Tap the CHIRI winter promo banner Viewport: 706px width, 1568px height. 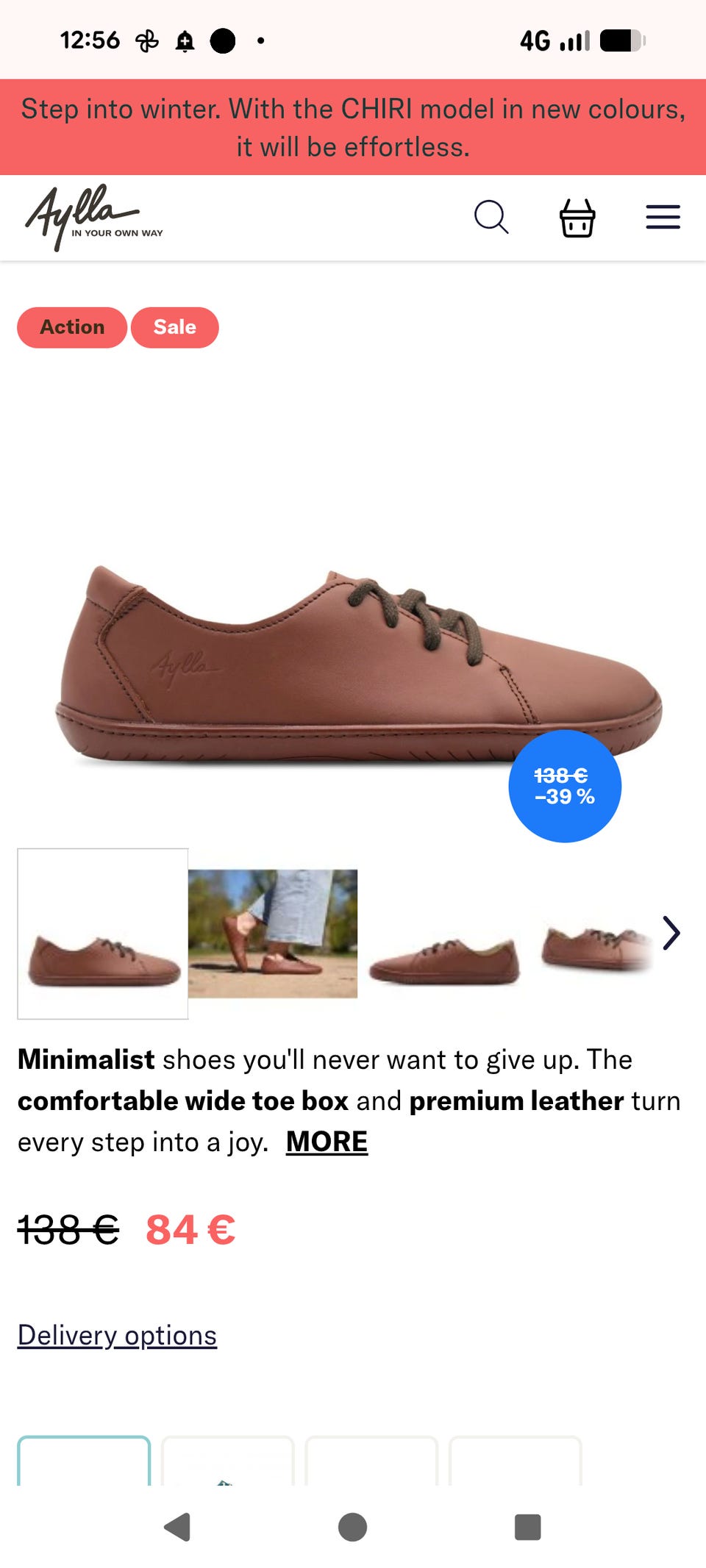pos(353,127)
